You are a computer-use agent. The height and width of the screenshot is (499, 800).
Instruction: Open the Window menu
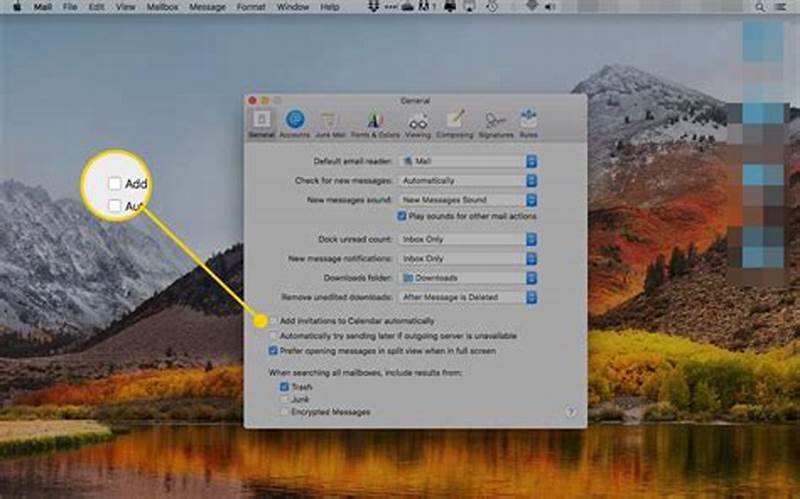[x=293, y=7]
